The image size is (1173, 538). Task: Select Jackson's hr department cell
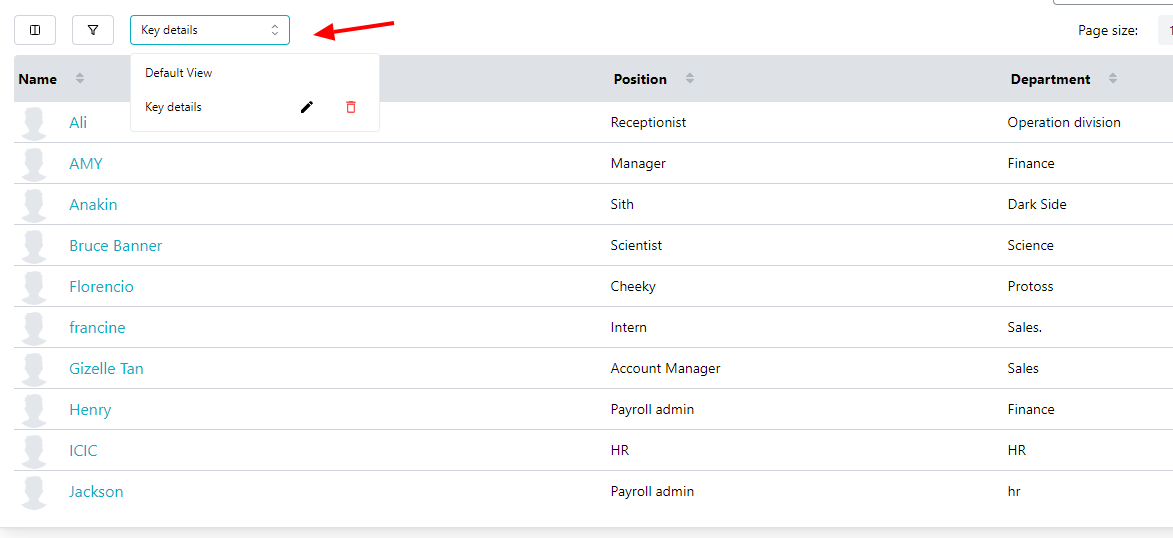point(1014,492)
